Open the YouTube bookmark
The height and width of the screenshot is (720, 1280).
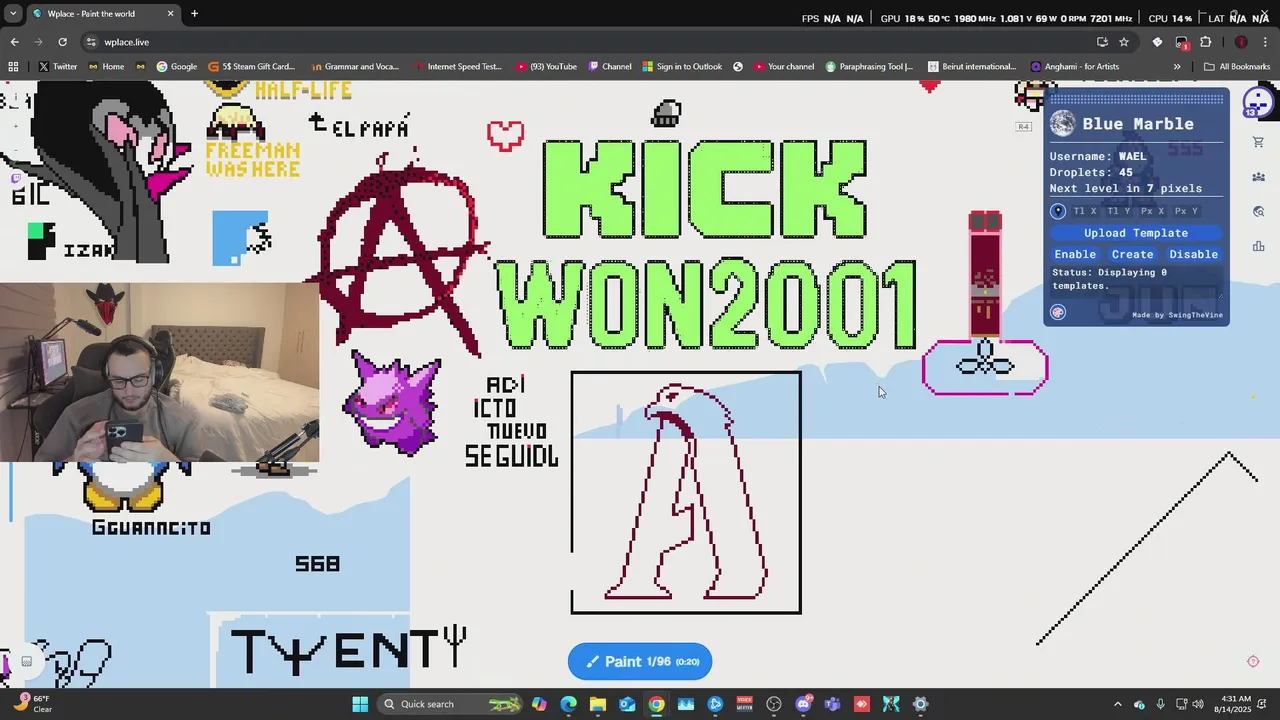coord(547,67)
